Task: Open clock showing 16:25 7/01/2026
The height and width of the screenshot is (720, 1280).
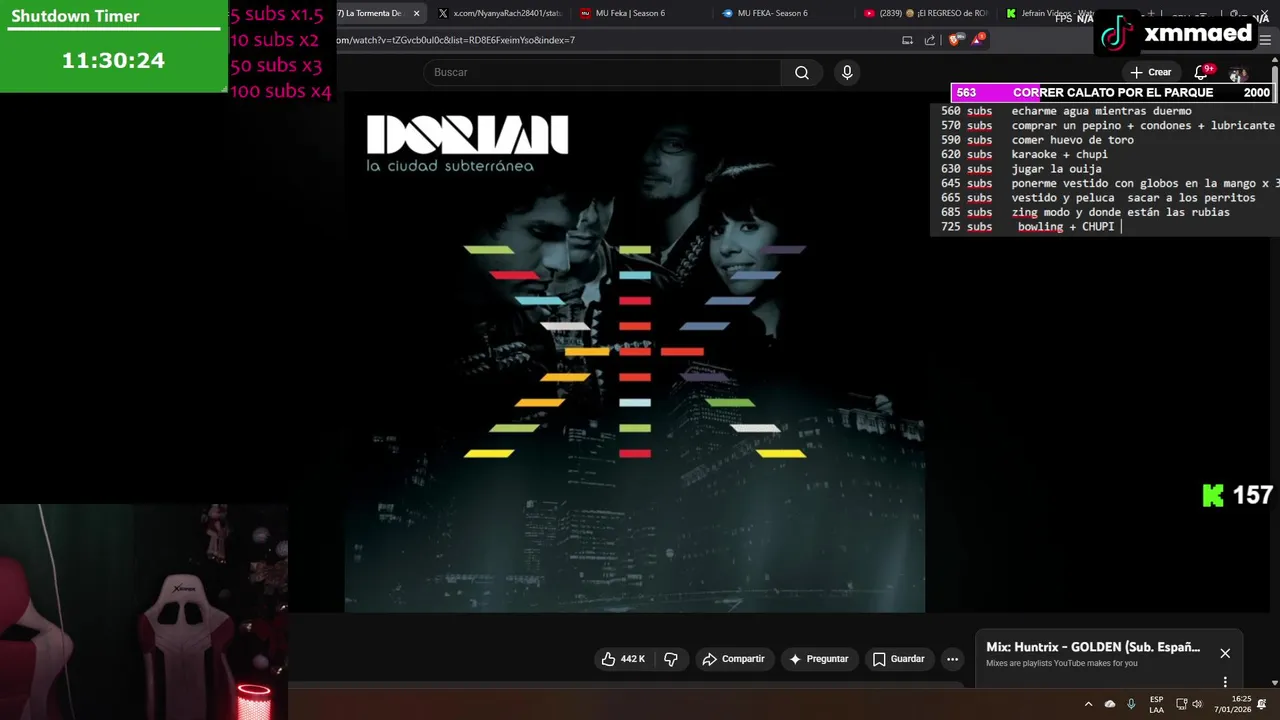Action: [1233, 704]
